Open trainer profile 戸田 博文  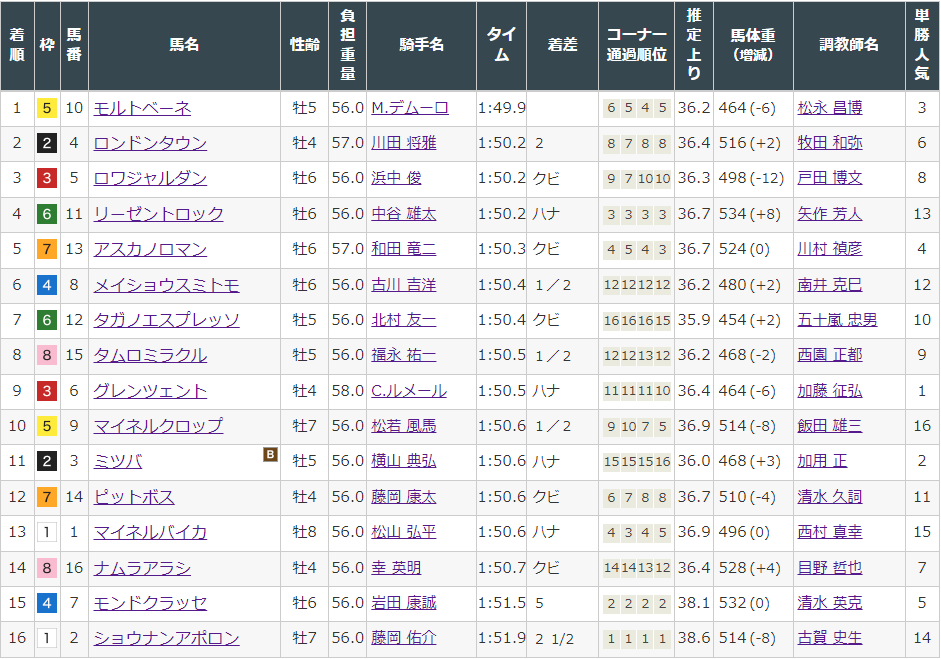pyautogui.click(x=830, y=178)
